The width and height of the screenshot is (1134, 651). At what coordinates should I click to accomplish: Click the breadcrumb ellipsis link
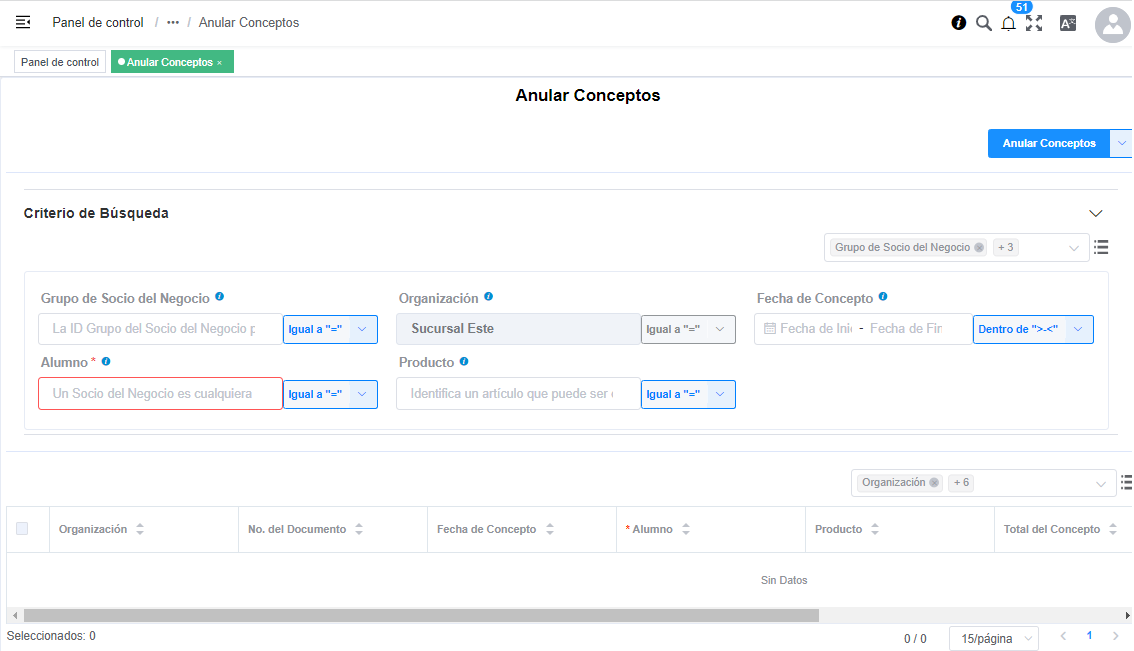[x=173, y=22]
